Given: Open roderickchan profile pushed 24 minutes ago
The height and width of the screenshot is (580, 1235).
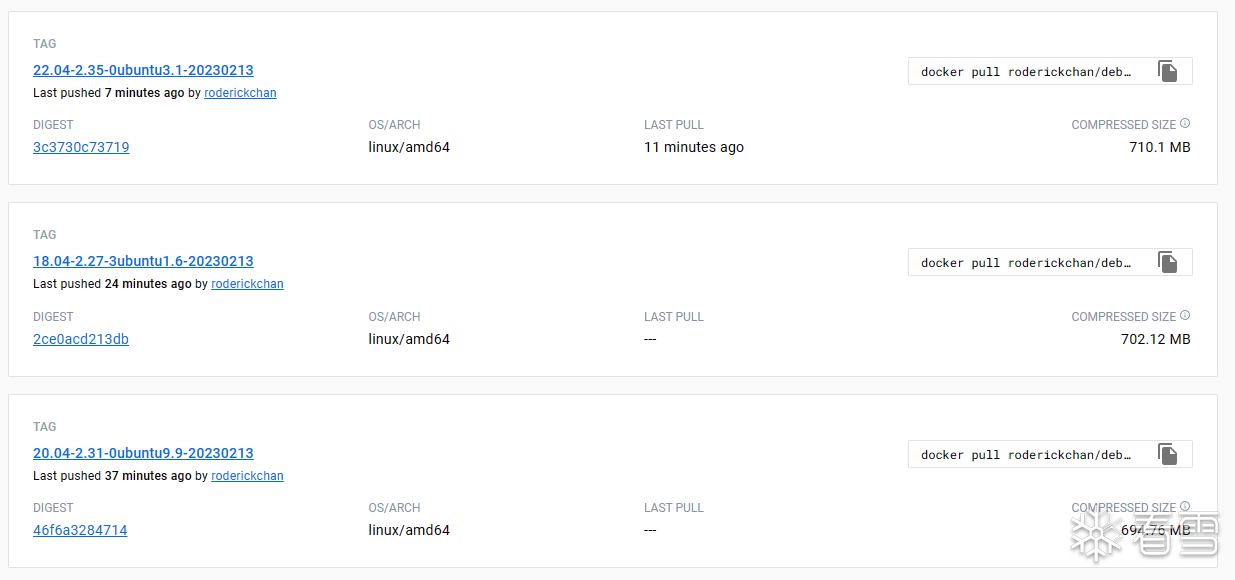Looking at the screenshot, I should [247, 284].
